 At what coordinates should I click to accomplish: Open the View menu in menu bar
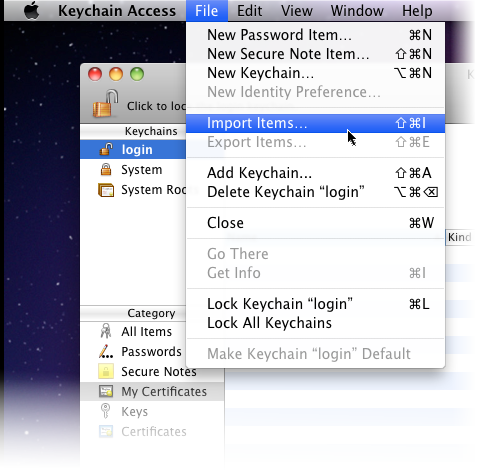(297, 11)
